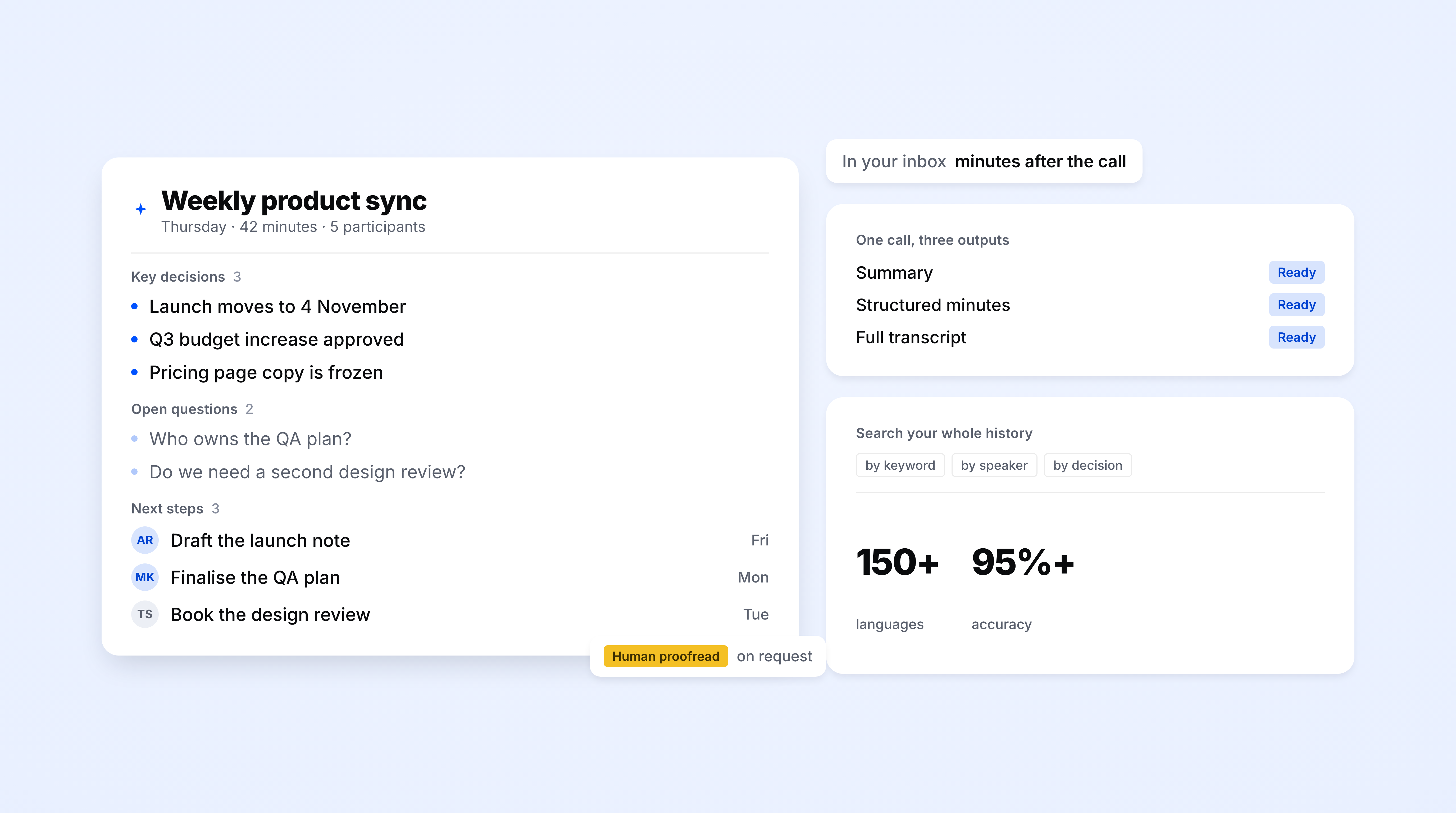1456x813 pixels.
Task: Filter search by keyword chip
Action: 900,465
